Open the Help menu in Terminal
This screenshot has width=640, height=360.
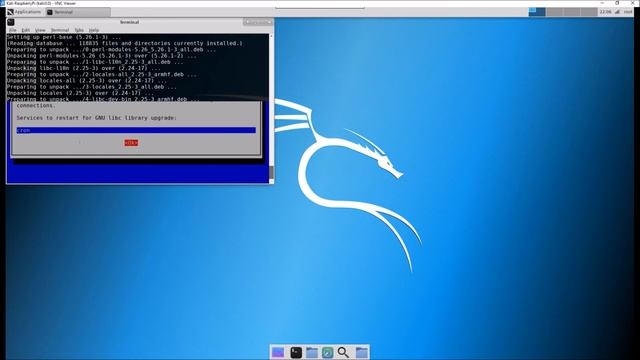point(94,30)
